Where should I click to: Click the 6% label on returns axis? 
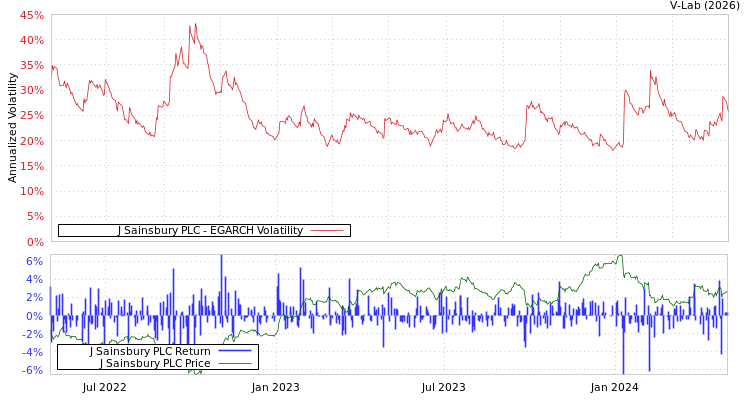point(34,261)
